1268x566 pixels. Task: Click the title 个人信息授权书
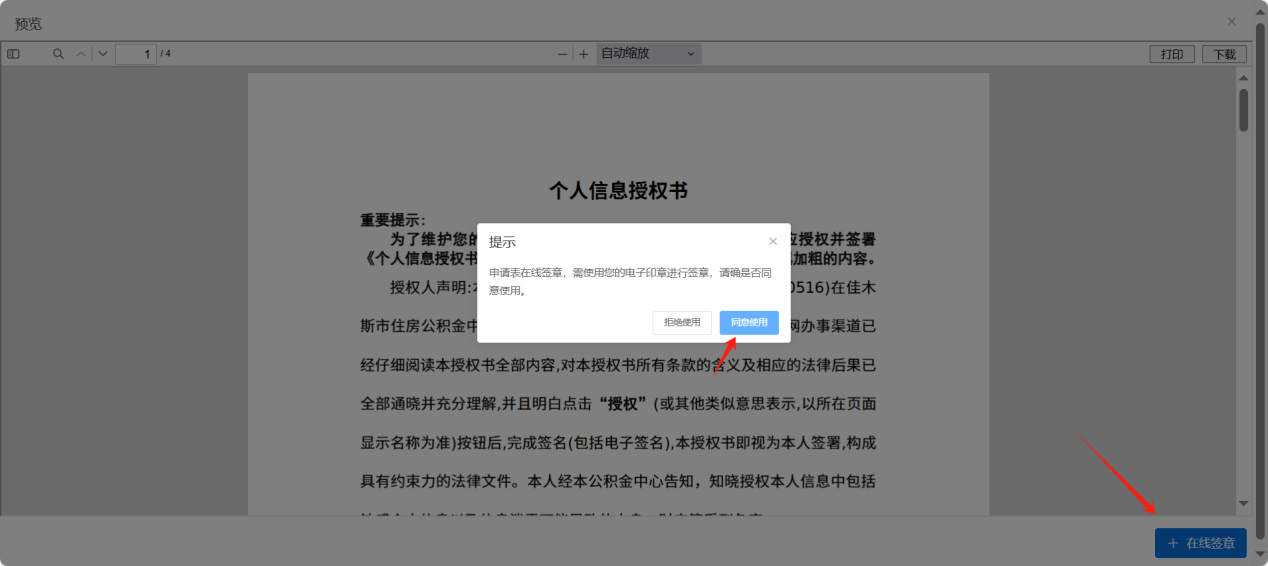point(618,191)
